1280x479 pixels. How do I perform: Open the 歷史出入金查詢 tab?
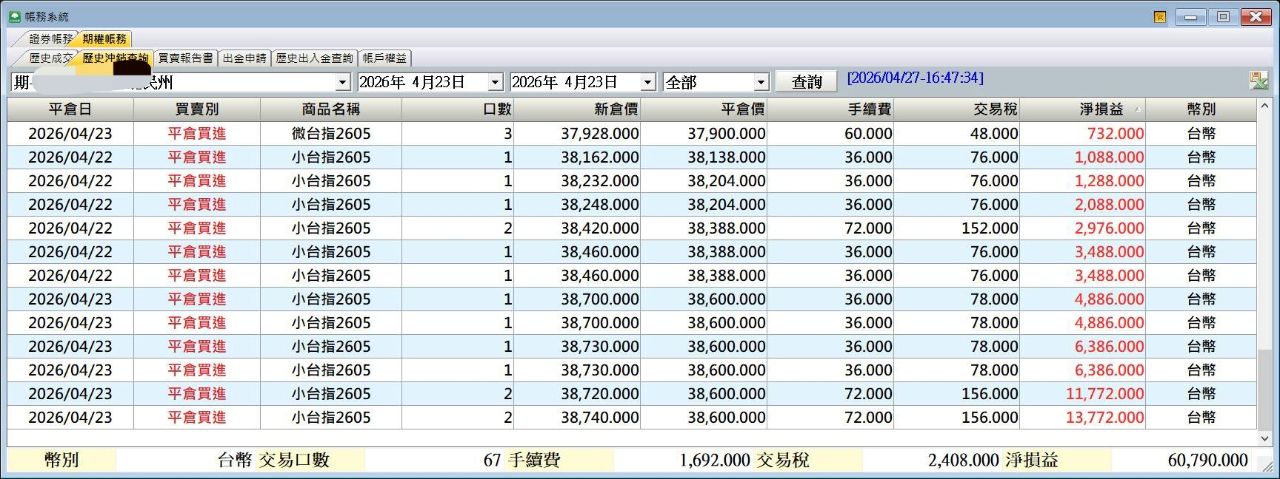coord(314,58)
